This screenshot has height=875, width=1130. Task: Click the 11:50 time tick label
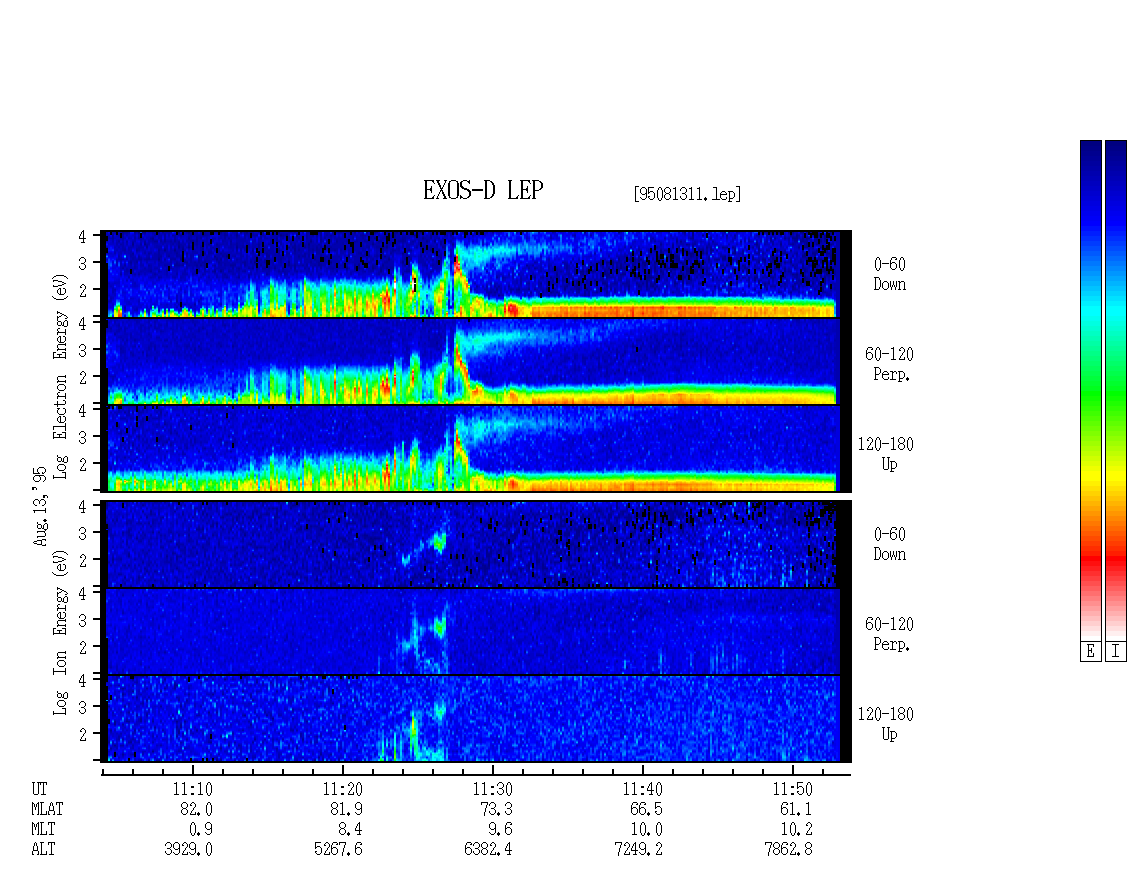(793, 789)
